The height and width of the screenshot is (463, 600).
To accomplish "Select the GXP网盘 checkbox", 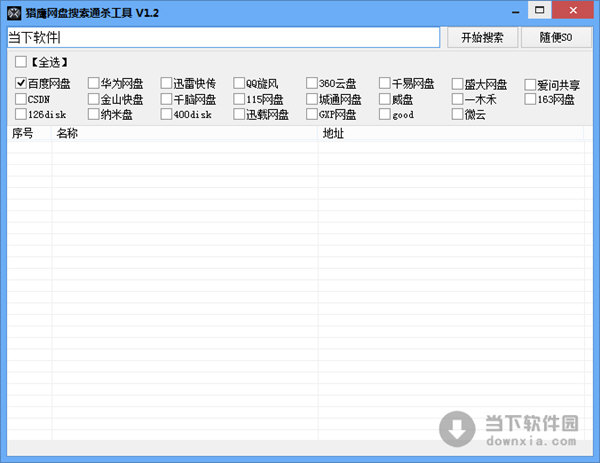I will (x=311, y=114).
